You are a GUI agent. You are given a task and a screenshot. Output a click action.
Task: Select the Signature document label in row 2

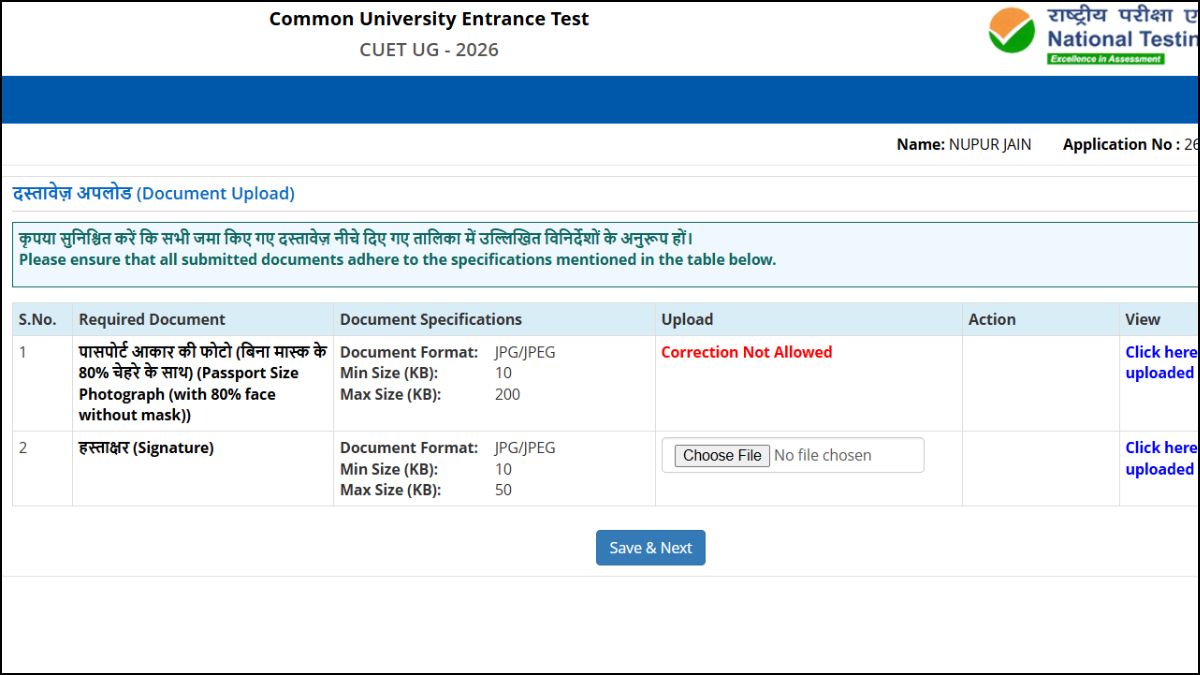(x=146, y=448)
